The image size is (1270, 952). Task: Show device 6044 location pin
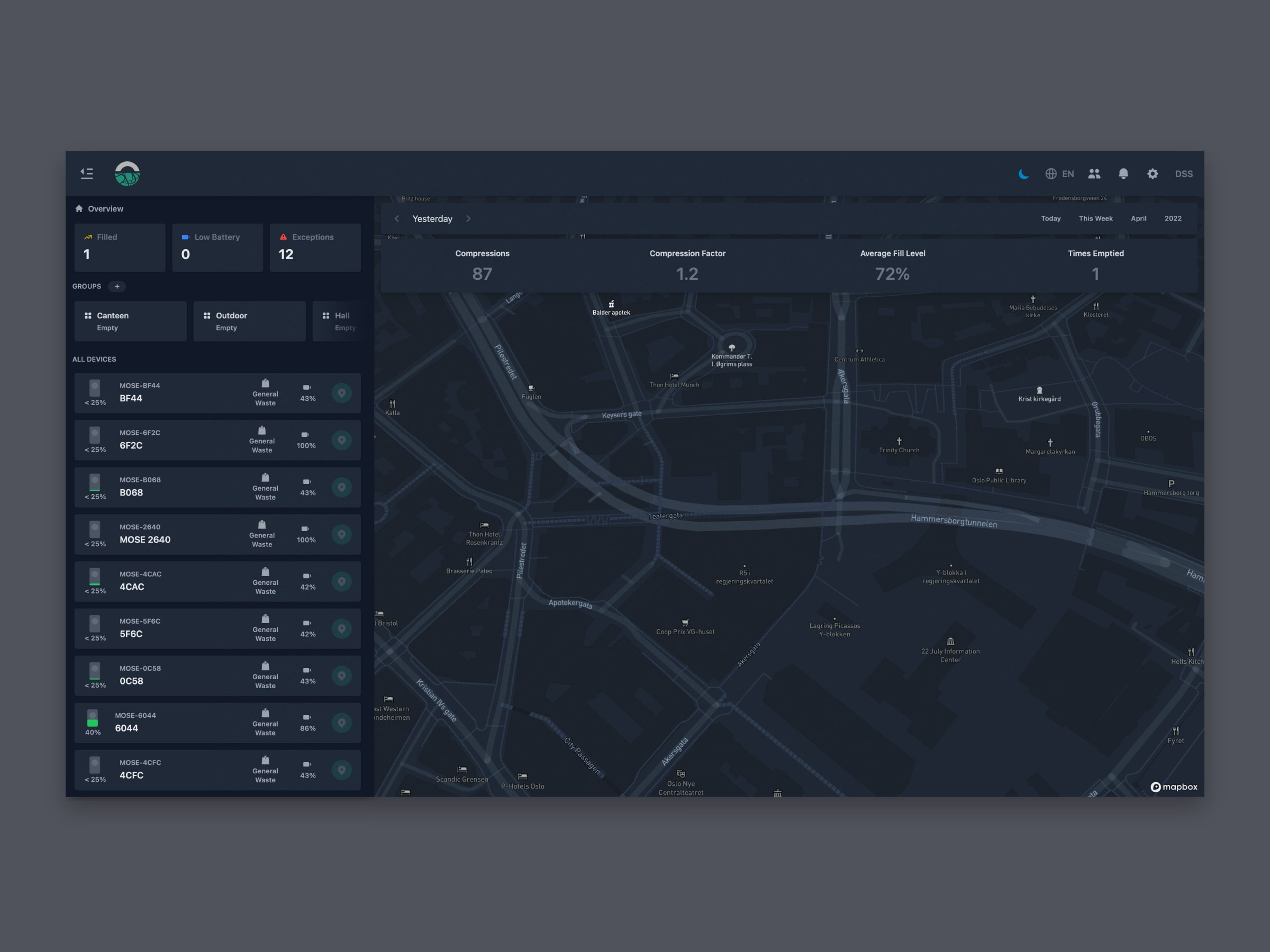[x=342, y=723]
